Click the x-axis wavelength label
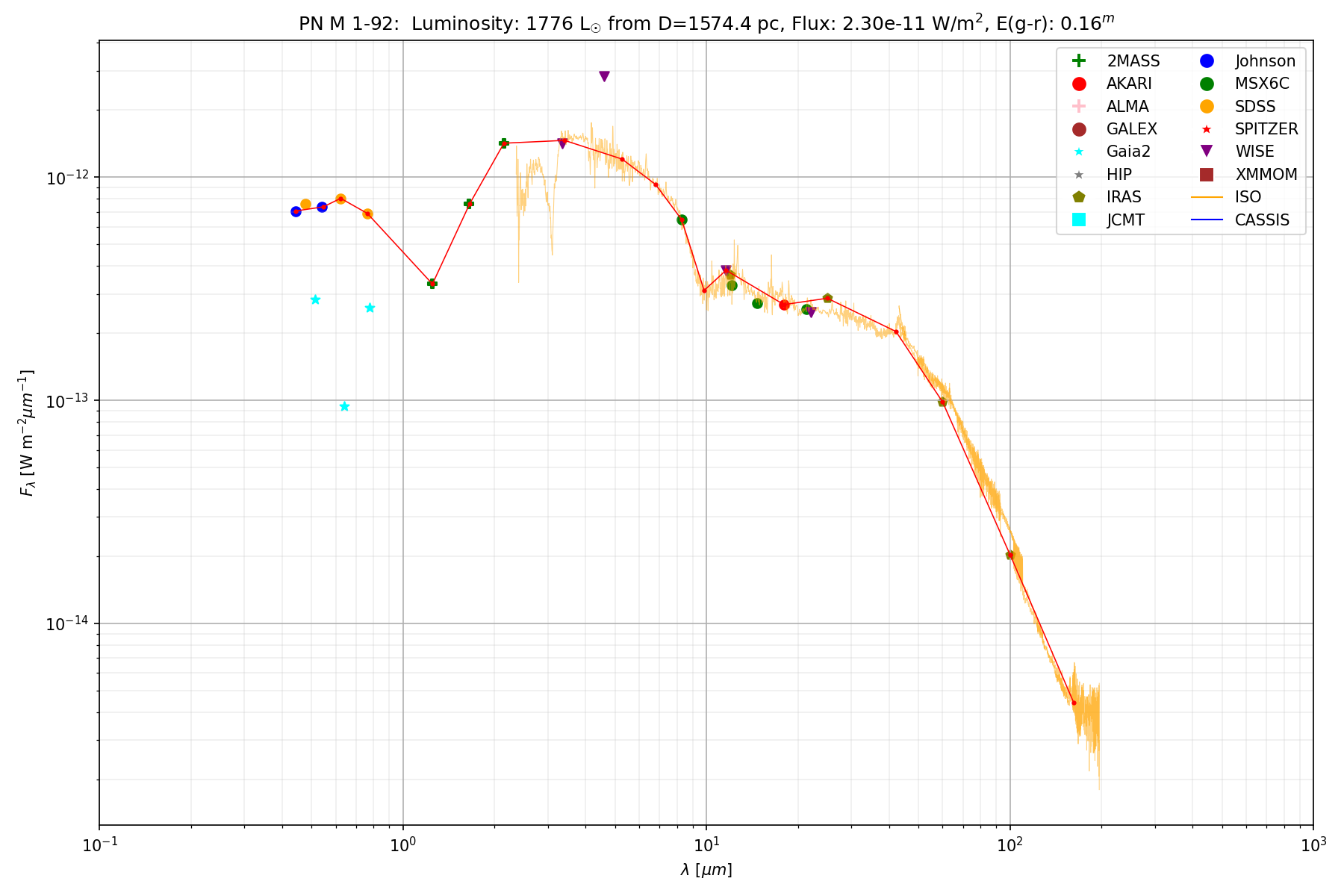 706,870
